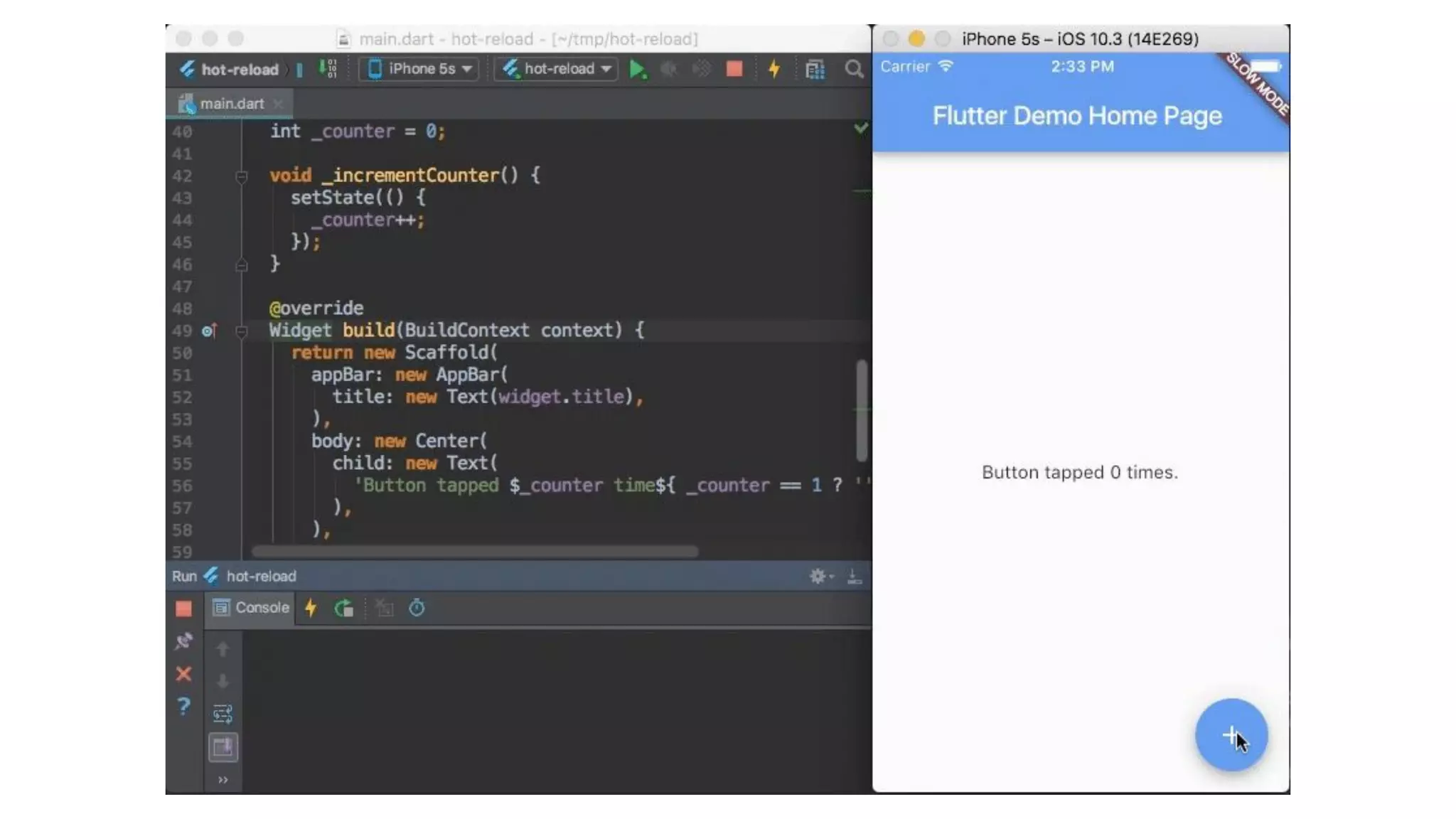Viewport: 1456px width, 819px height.
Task: Open the hot-reload run configuration dropdown
Action: (x=557, y=69)
